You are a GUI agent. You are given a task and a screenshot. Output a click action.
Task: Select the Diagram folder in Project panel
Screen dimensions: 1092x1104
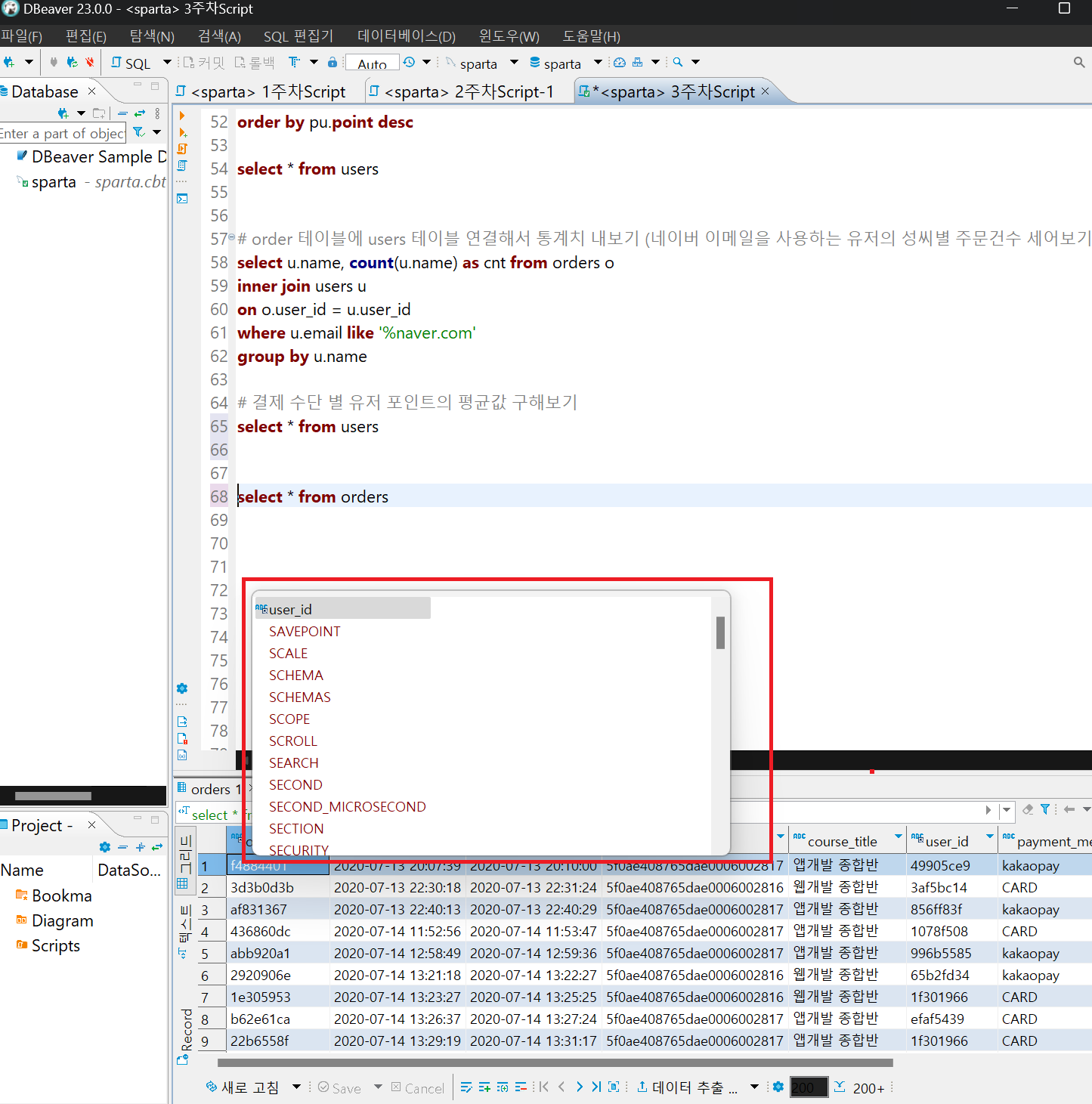pyautogui.click(x=54, y=921)
